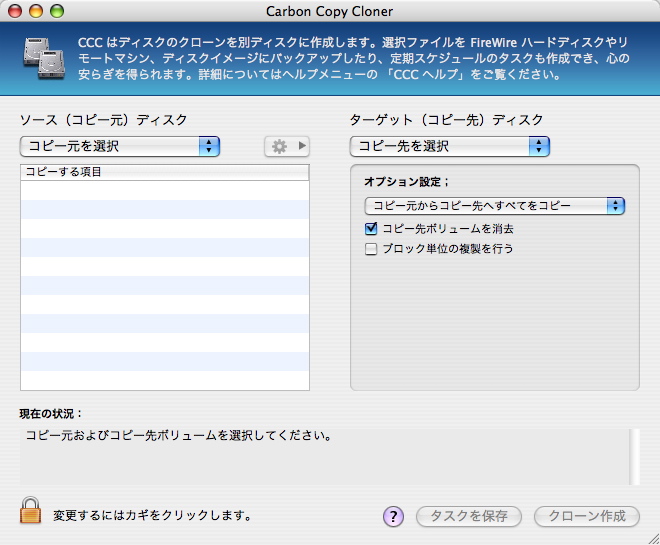This screenshot has width=660, height=545.
Task: Click the status area scrollbar
Action: (x=633, y=457)
